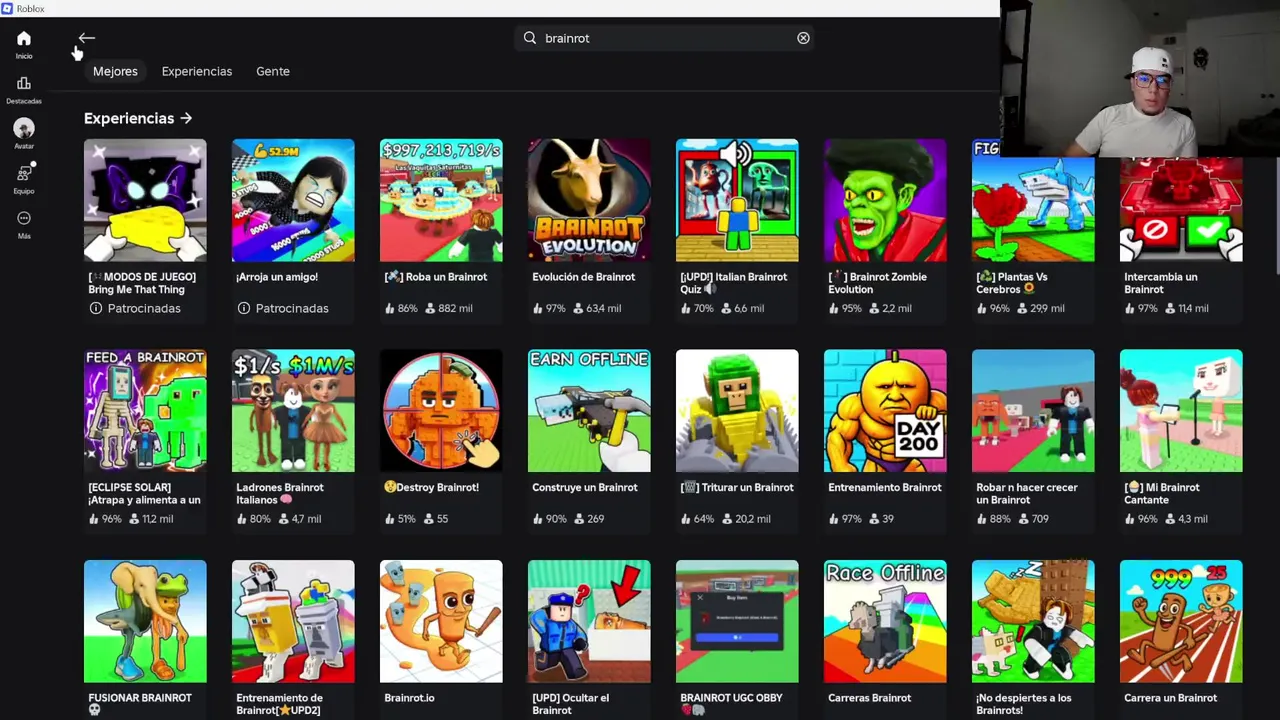Screen dimensions: 1280x720
Task: Open Brainrot.io game thumbnail
Action: [441, 621]
